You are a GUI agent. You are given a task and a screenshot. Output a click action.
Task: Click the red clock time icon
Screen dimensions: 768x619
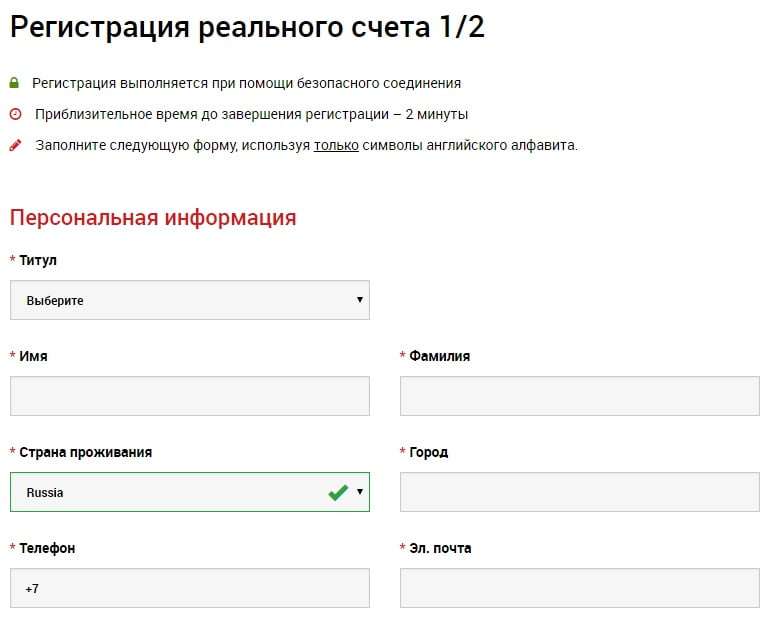tap(16, 114)
